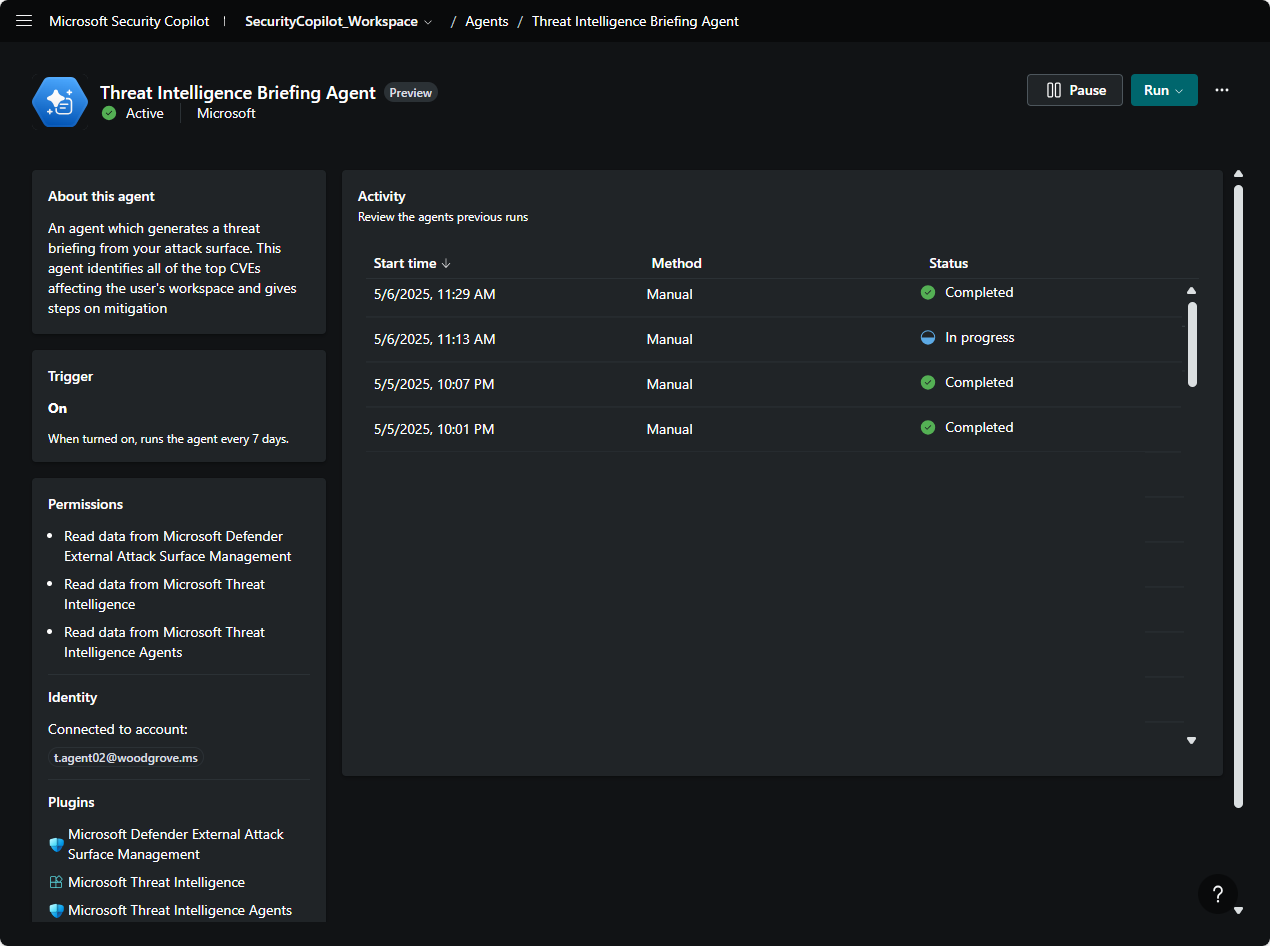The height and width of the screenshot is (946, 1270).
Task: Click Microsoft Threat Intelligence Agents plugin icon
Action: [56, 911]
